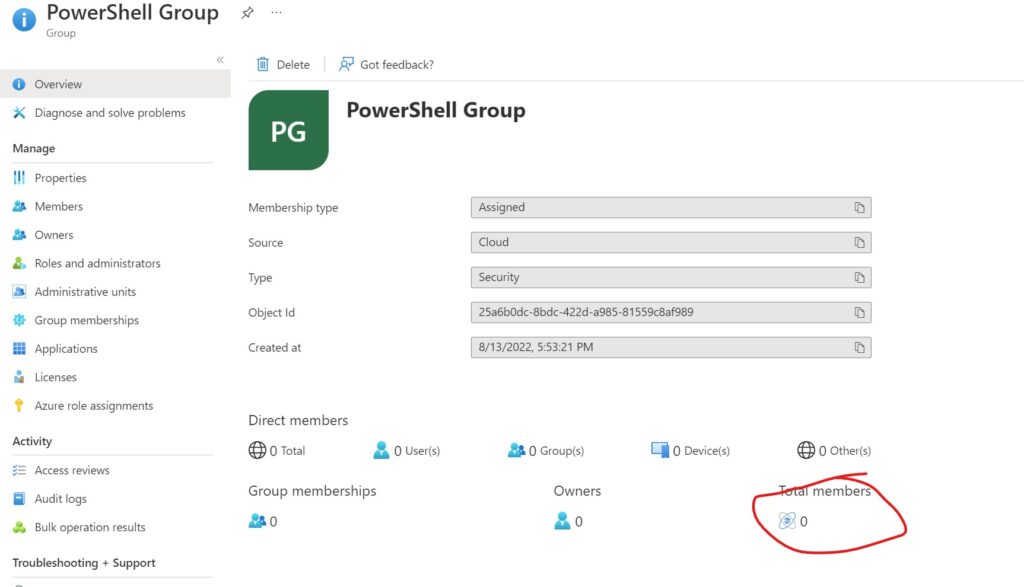Go to Administrative units
This screenshot has height=587, width=1024.
coord(85,292)
